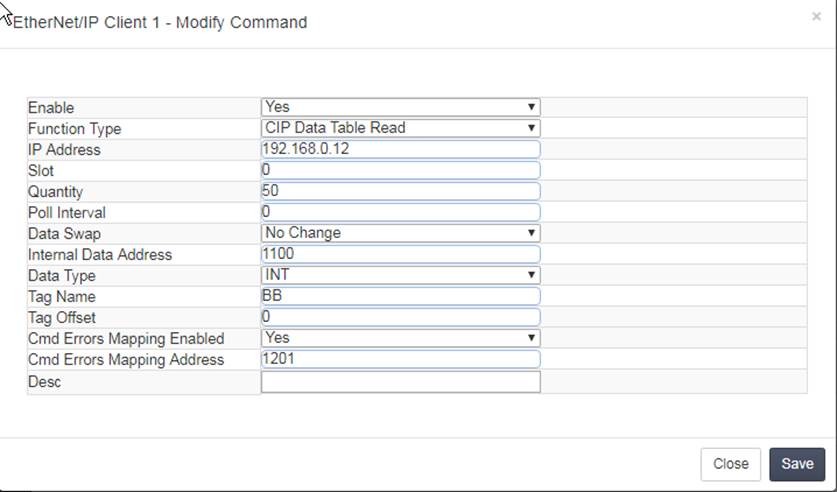Image resolution: width=837 pixels, height=492 pixels.
Task: Focus the Cmd Errors Mapping Address field
Action: [400, 359]
